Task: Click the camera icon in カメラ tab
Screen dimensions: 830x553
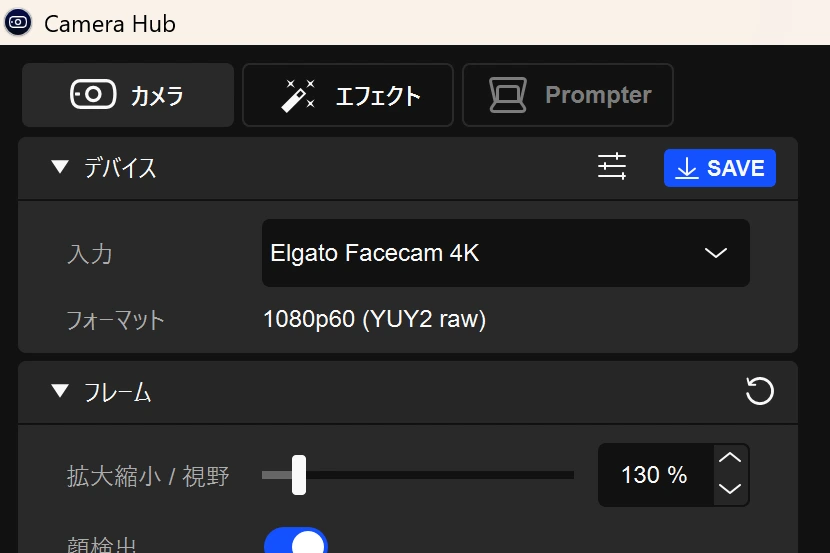Action: pyautogui.click(x=92, y=95)
